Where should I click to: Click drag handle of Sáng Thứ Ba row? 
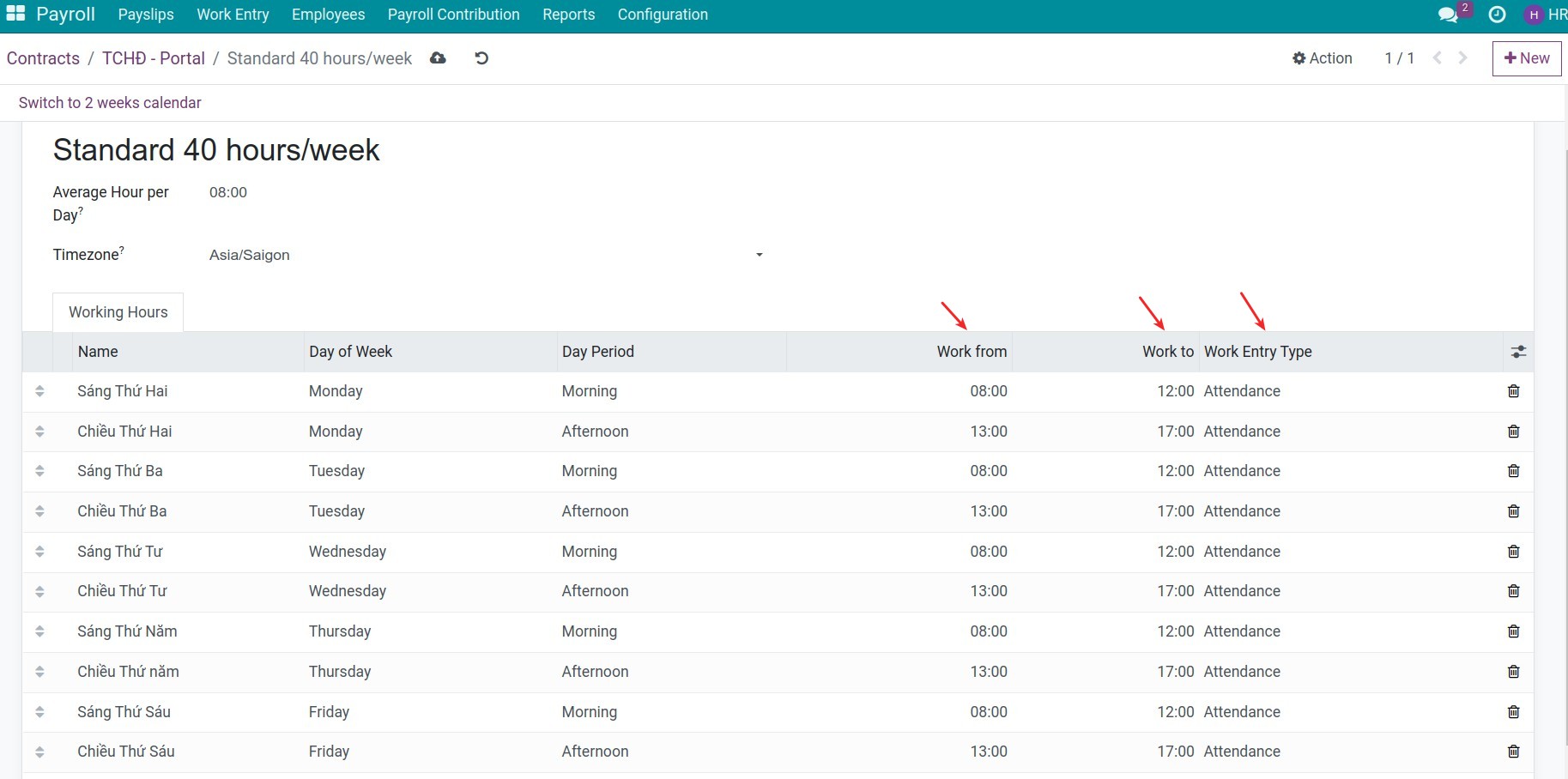[x=39, y=471]
